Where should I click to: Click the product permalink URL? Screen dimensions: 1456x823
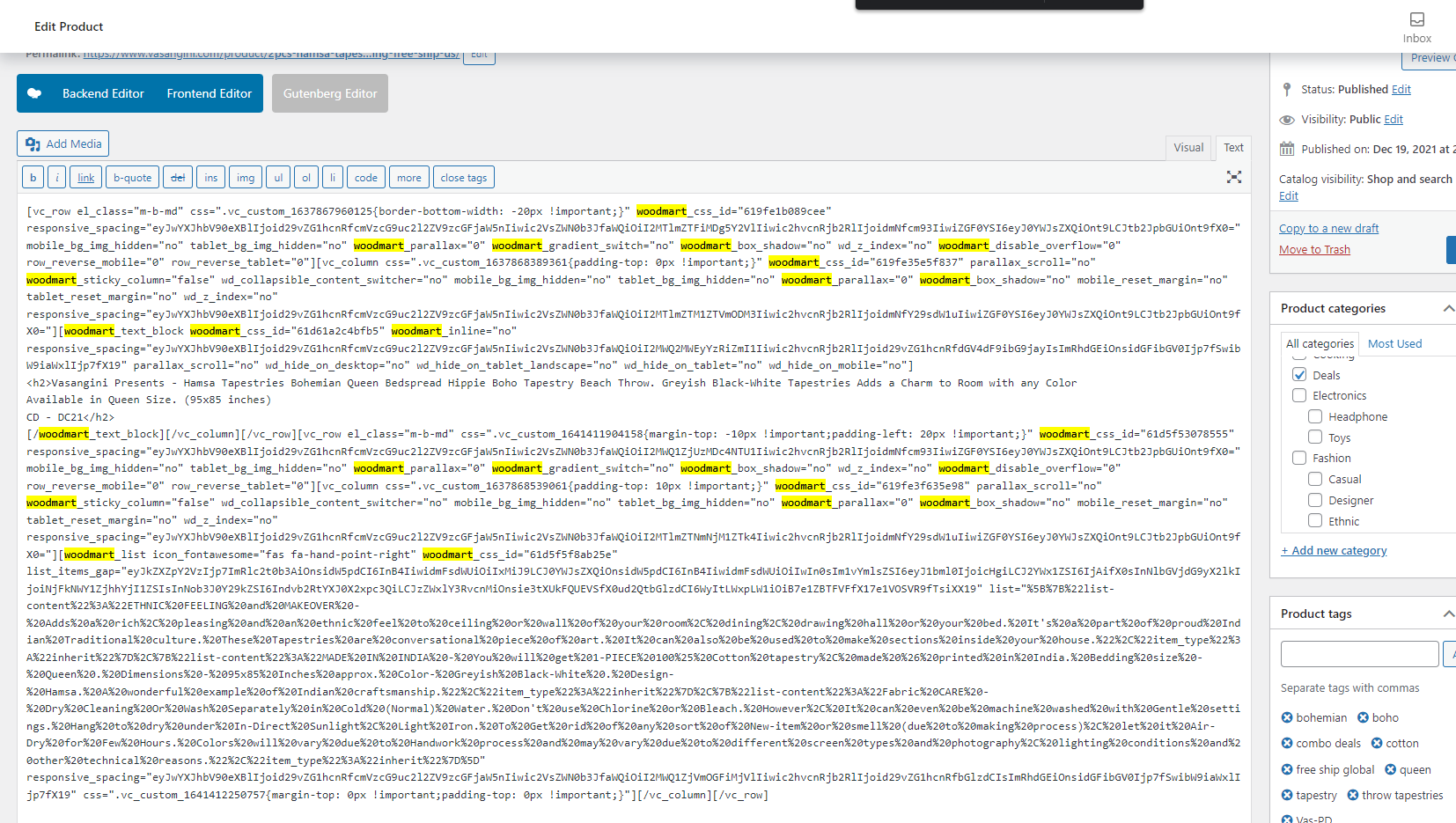(271, 55)
